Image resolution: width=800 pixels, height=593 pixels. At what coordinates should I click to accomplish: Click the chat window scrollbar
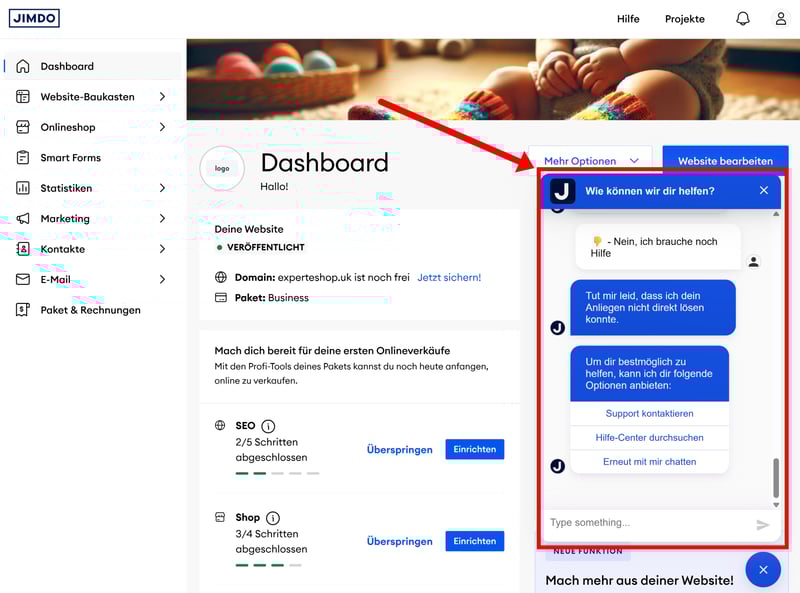[x=776, y=478]
